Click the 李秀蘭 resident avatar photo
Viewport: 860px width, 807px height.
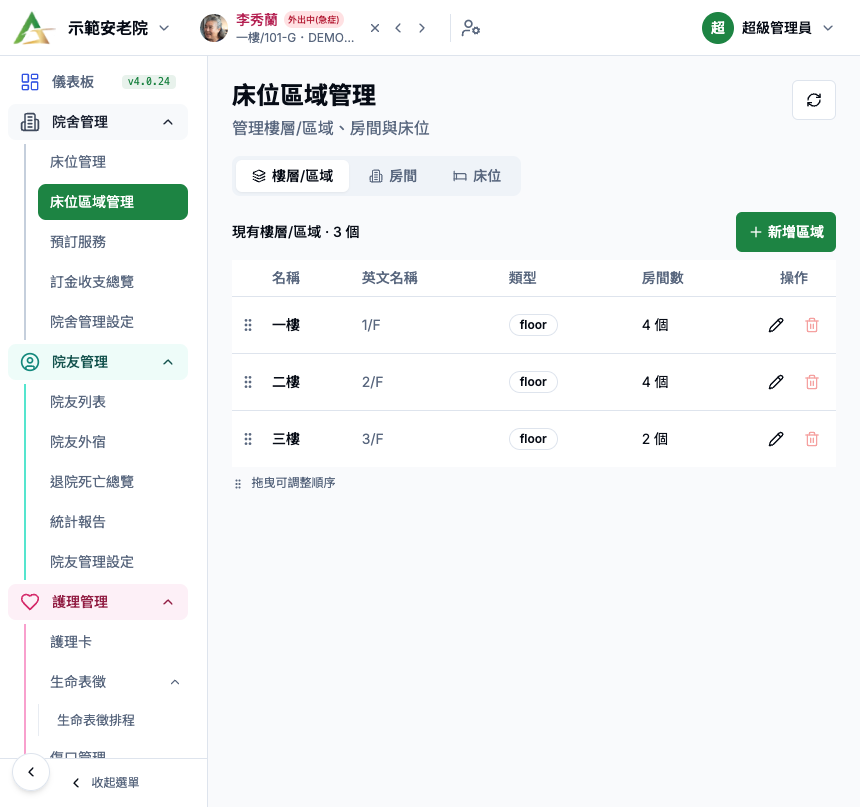click(214, 28)
